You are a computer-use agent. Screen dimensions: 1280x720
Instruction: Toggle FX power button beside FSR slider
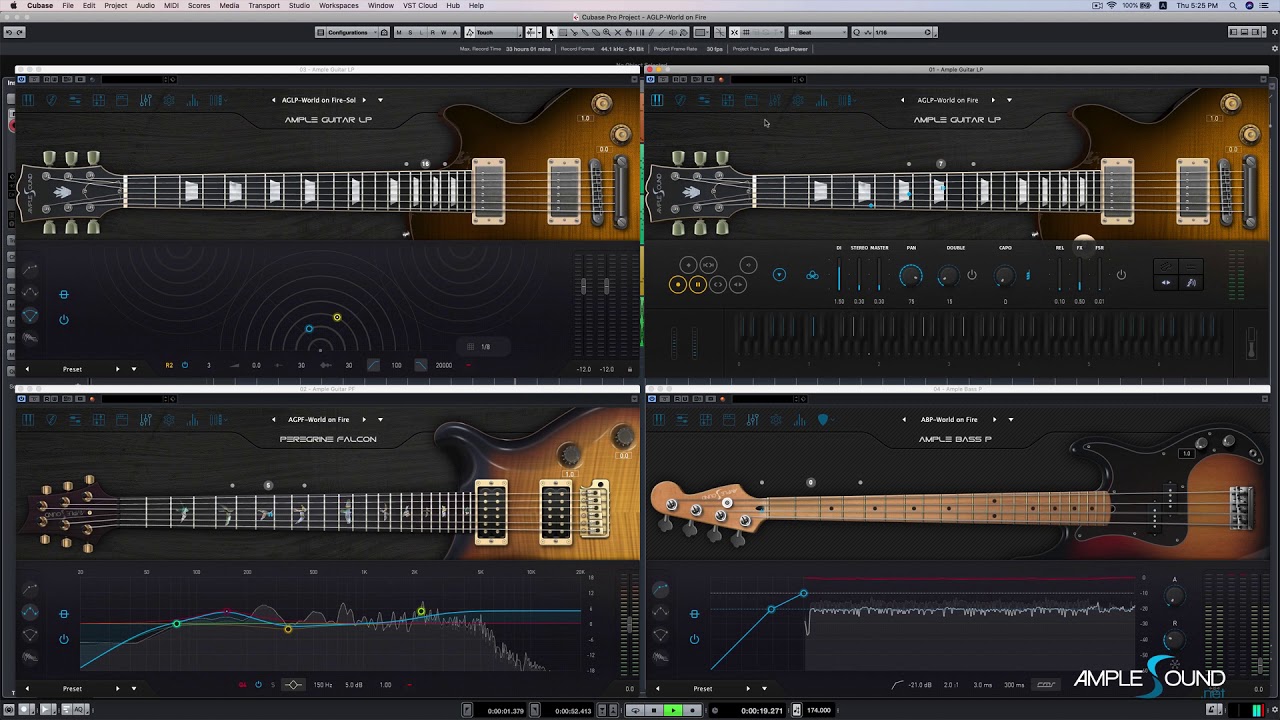[x=1121, y=275]
